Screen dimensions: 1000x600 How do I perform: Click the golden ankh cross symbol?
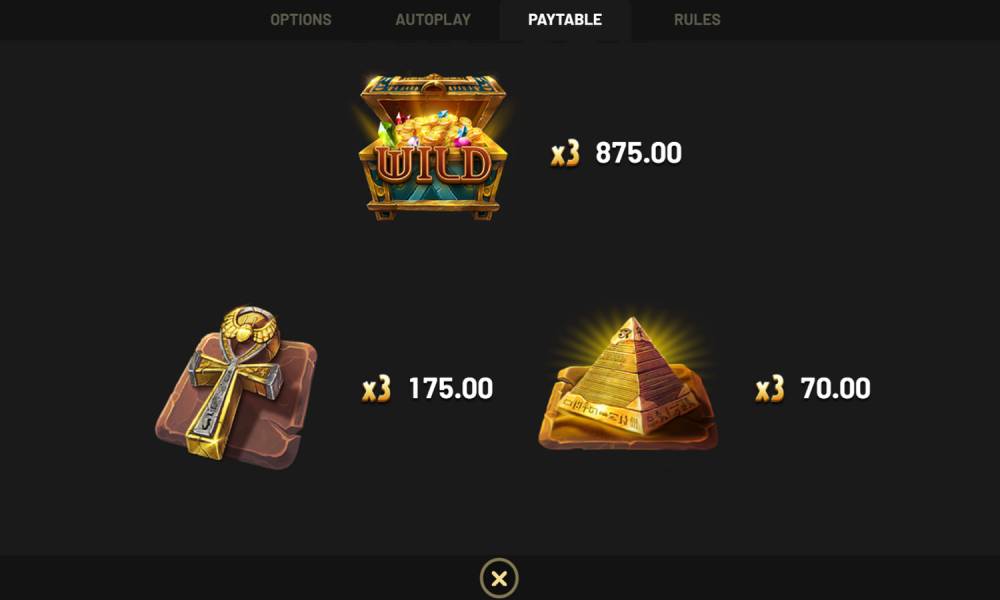(237, 386)
